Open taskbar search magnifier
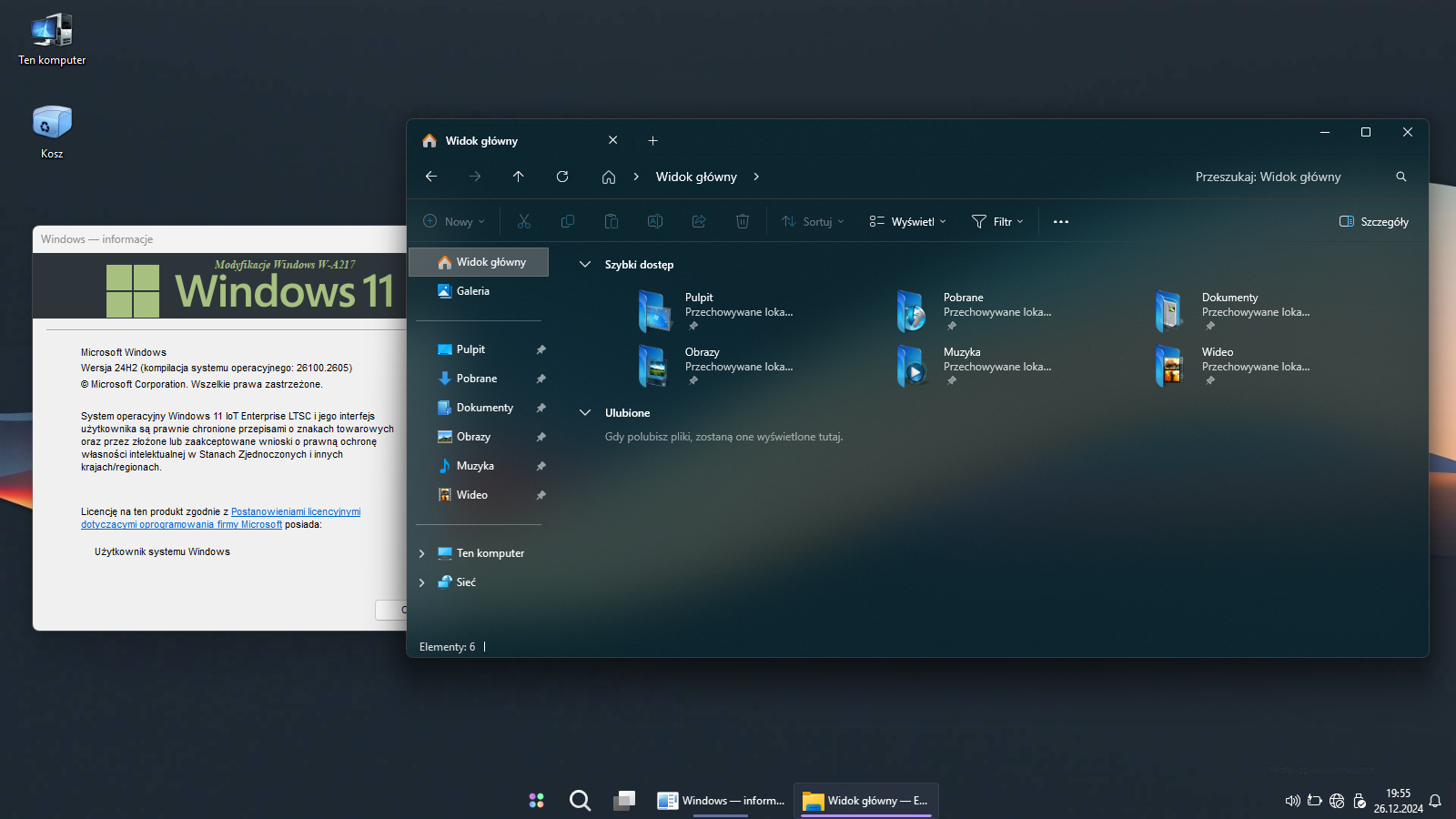Image resolution: width=1456 pixels, height=819 pixels. tap(580, 801)
